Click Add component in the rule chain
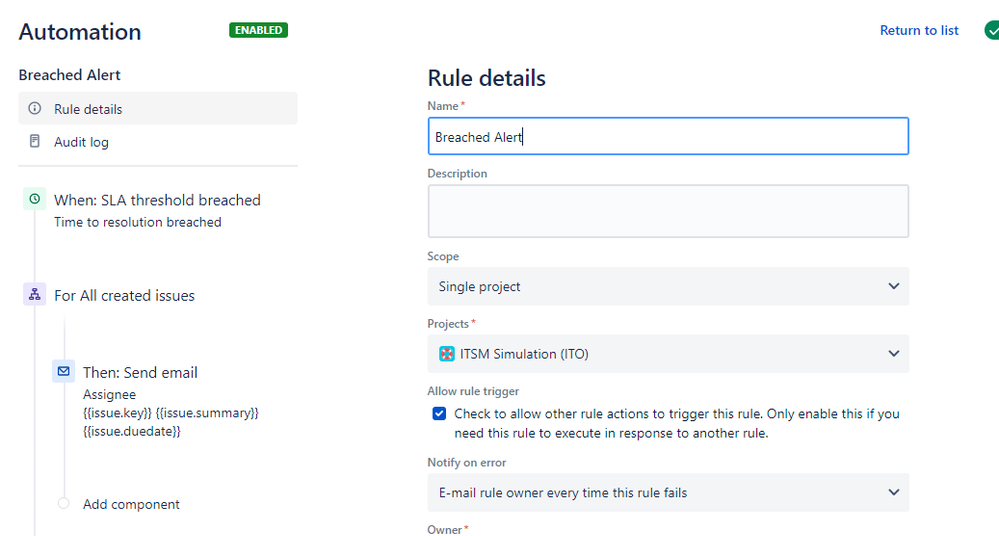 131,504
